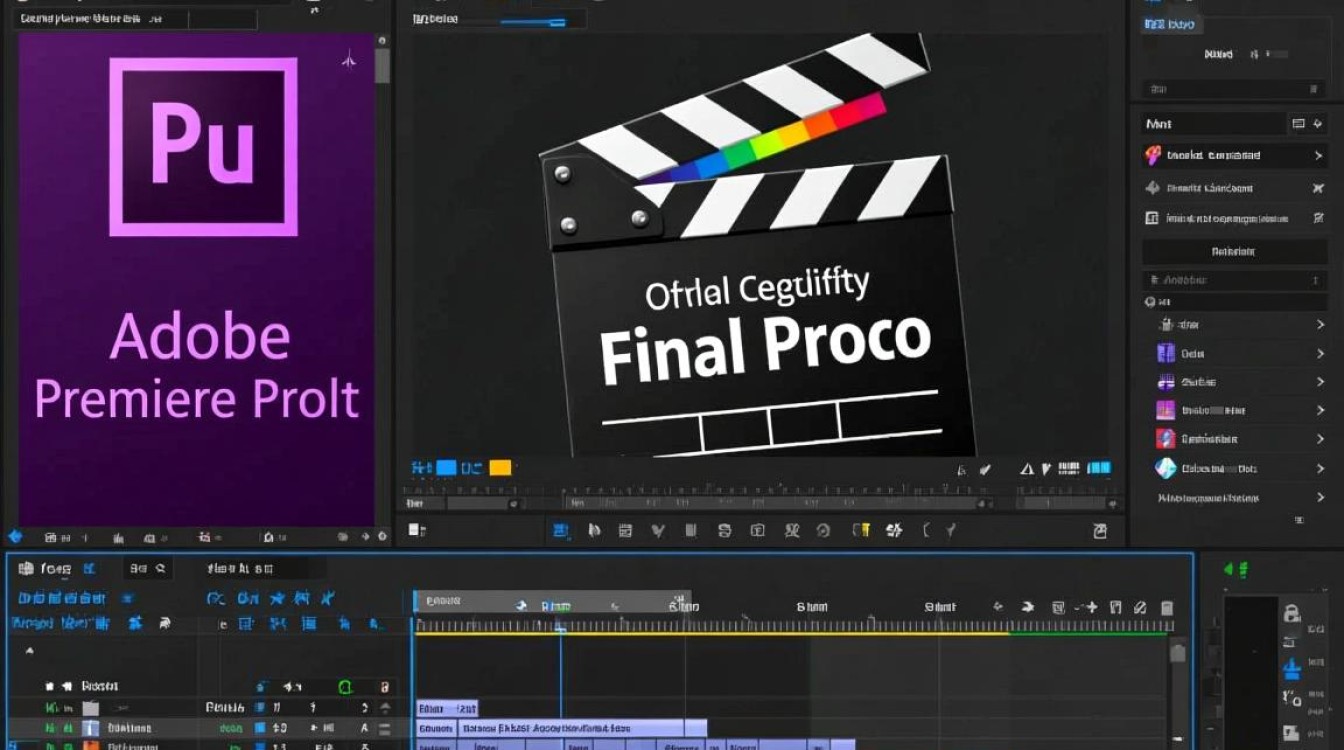The image size is (1344, 750).
Task: Click the trash icon above the timeline ruler
Action: tap(1166, 607)
